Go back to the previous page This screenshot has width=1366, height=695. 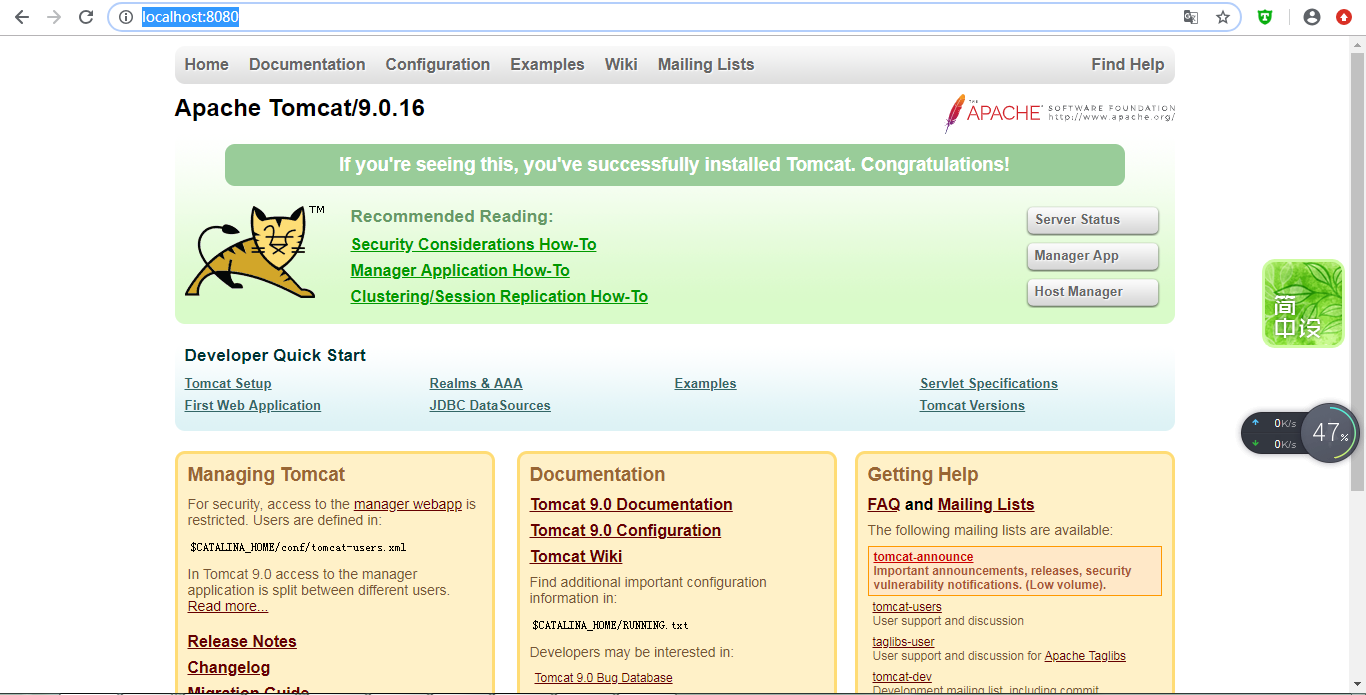pos(22,17)
